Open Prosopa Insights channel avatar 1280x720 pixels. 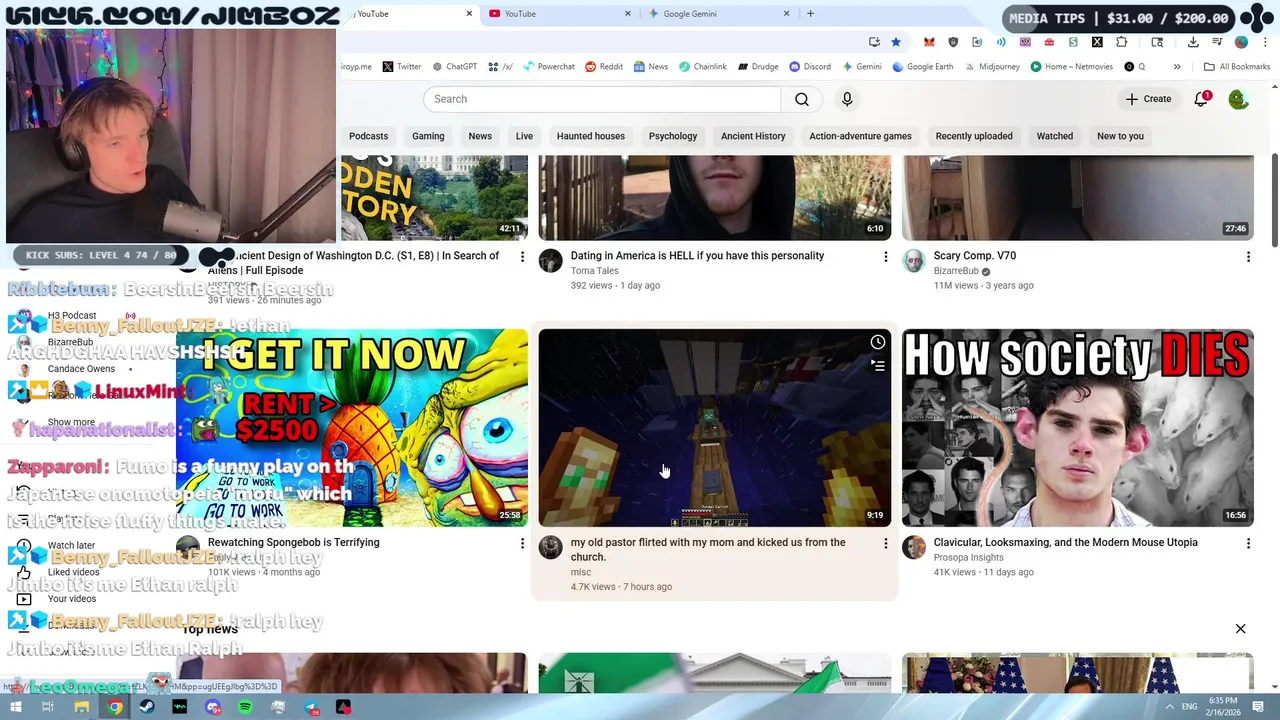click(x=914, y=548)
